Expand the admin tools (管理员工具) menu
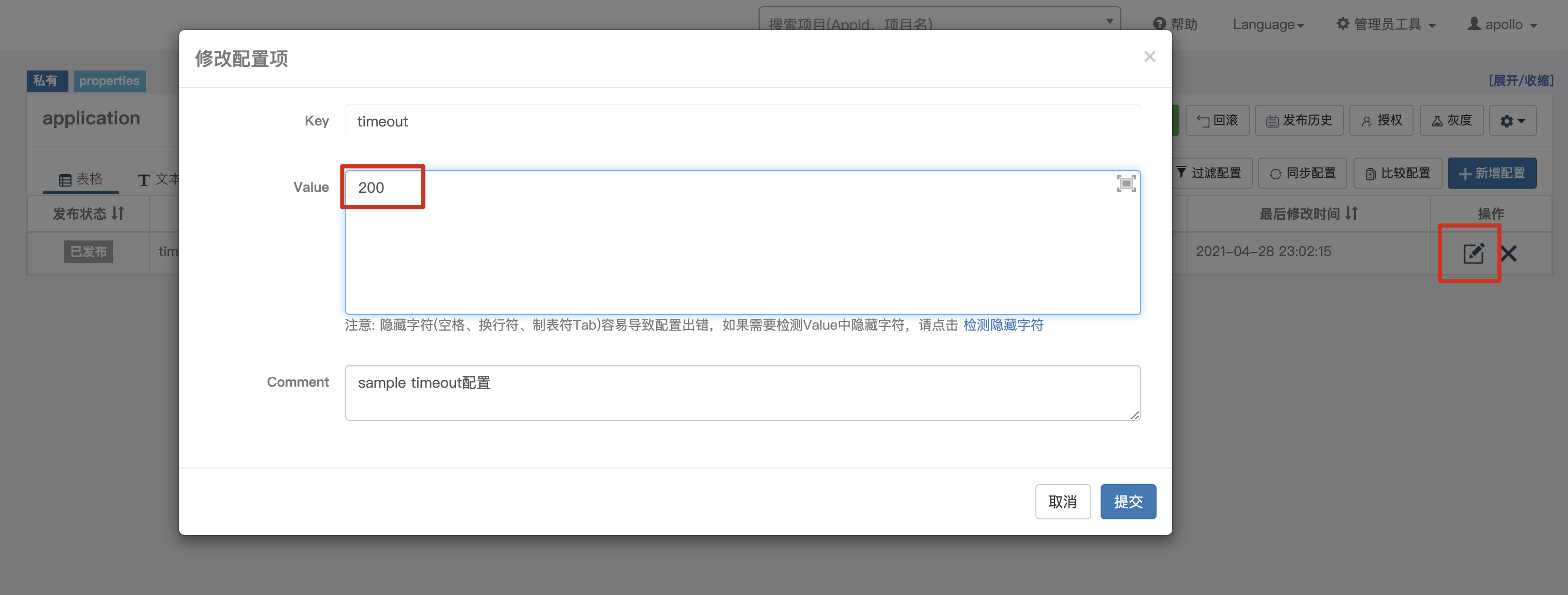Screen dimensions: 1568x595 (1386, 24)
